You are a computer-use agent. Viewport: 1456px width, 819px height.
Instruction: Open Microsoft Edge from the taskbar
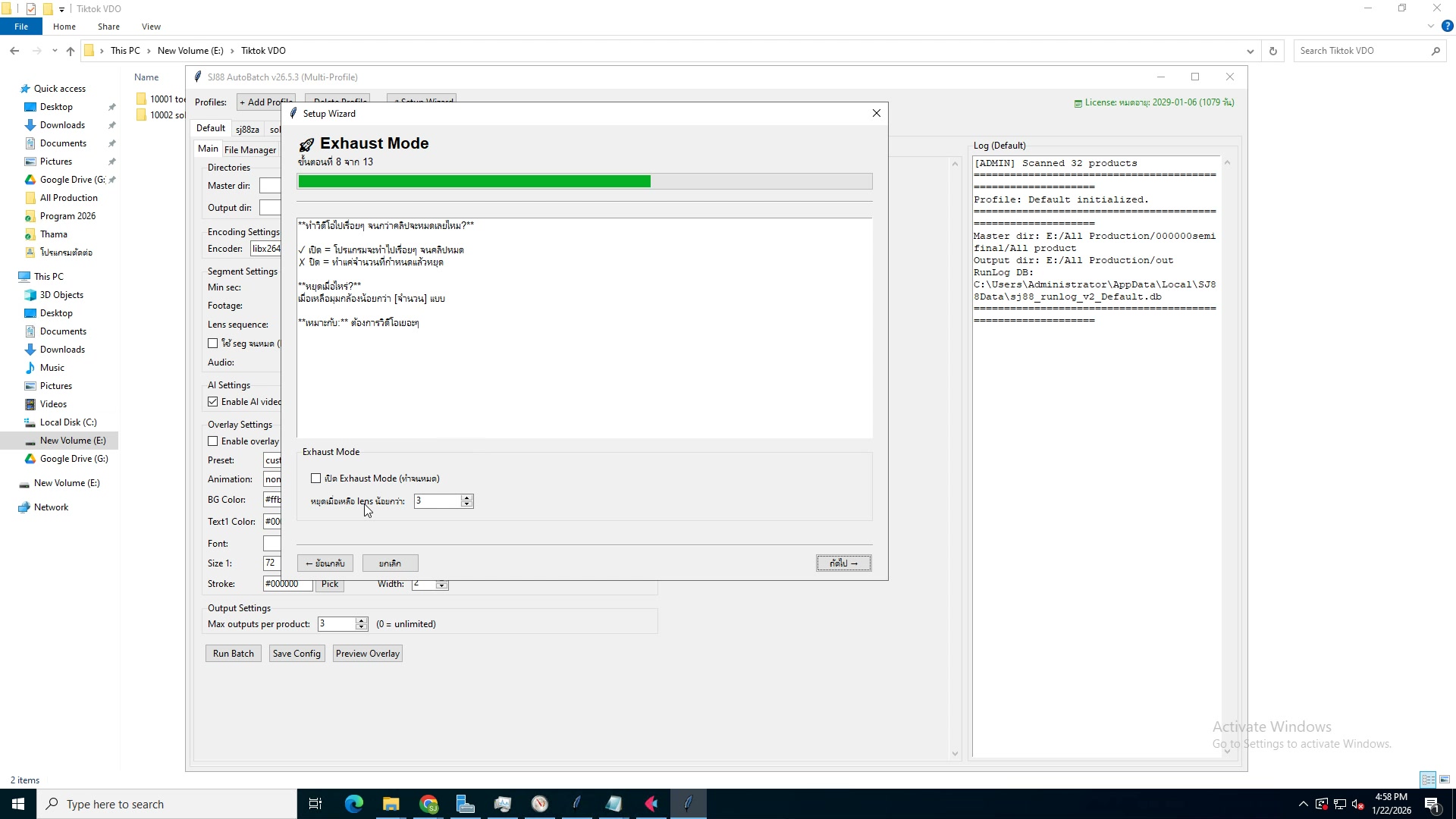pos(354,803)
